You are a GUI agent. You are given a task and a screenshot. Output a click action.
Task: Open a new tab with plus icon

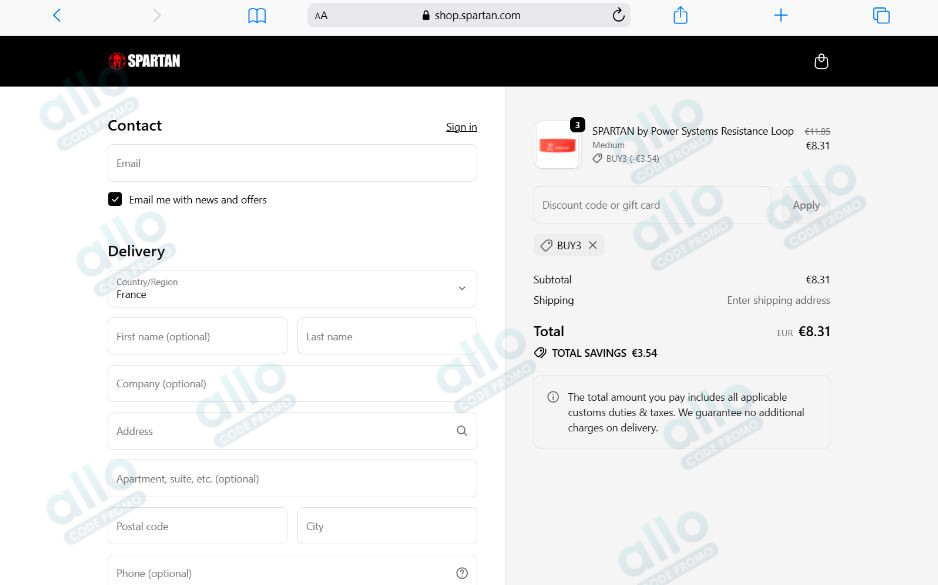tap(781, 15)
